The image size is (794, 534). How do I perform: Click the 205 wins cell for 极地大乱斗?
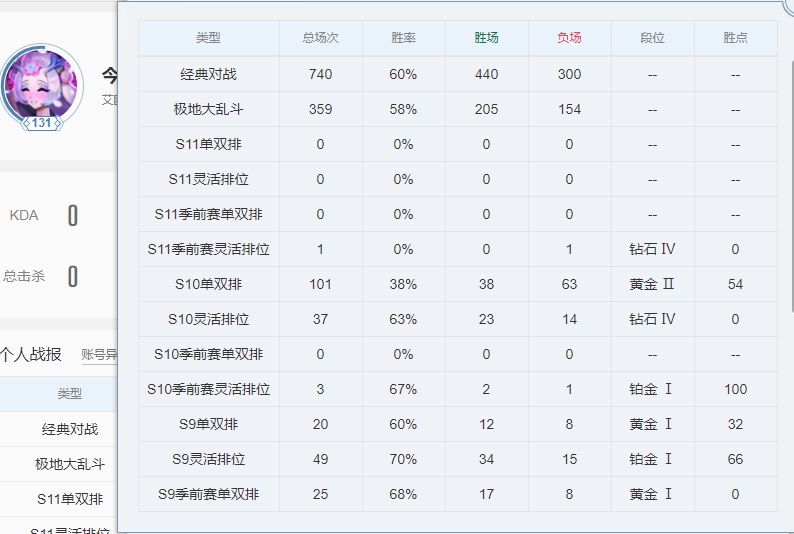pos(486,109)
